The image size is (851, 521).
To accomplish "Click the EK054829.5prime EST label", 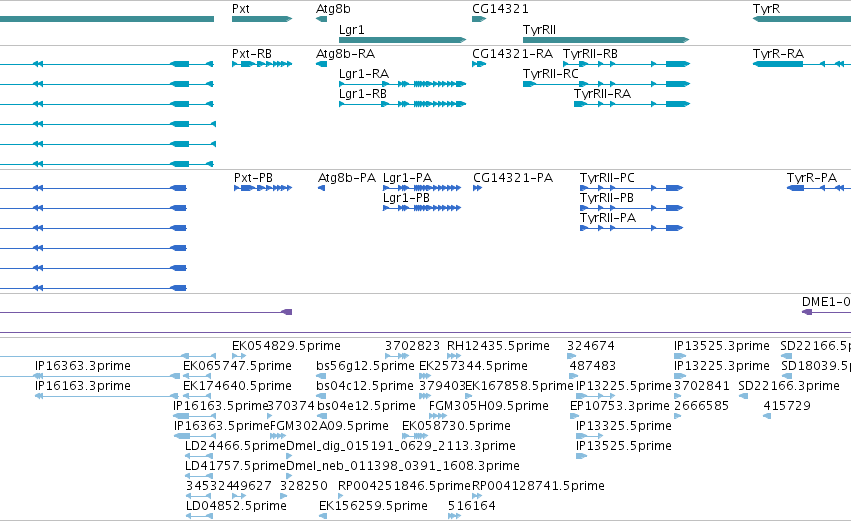I will click(x=286, y=346).
